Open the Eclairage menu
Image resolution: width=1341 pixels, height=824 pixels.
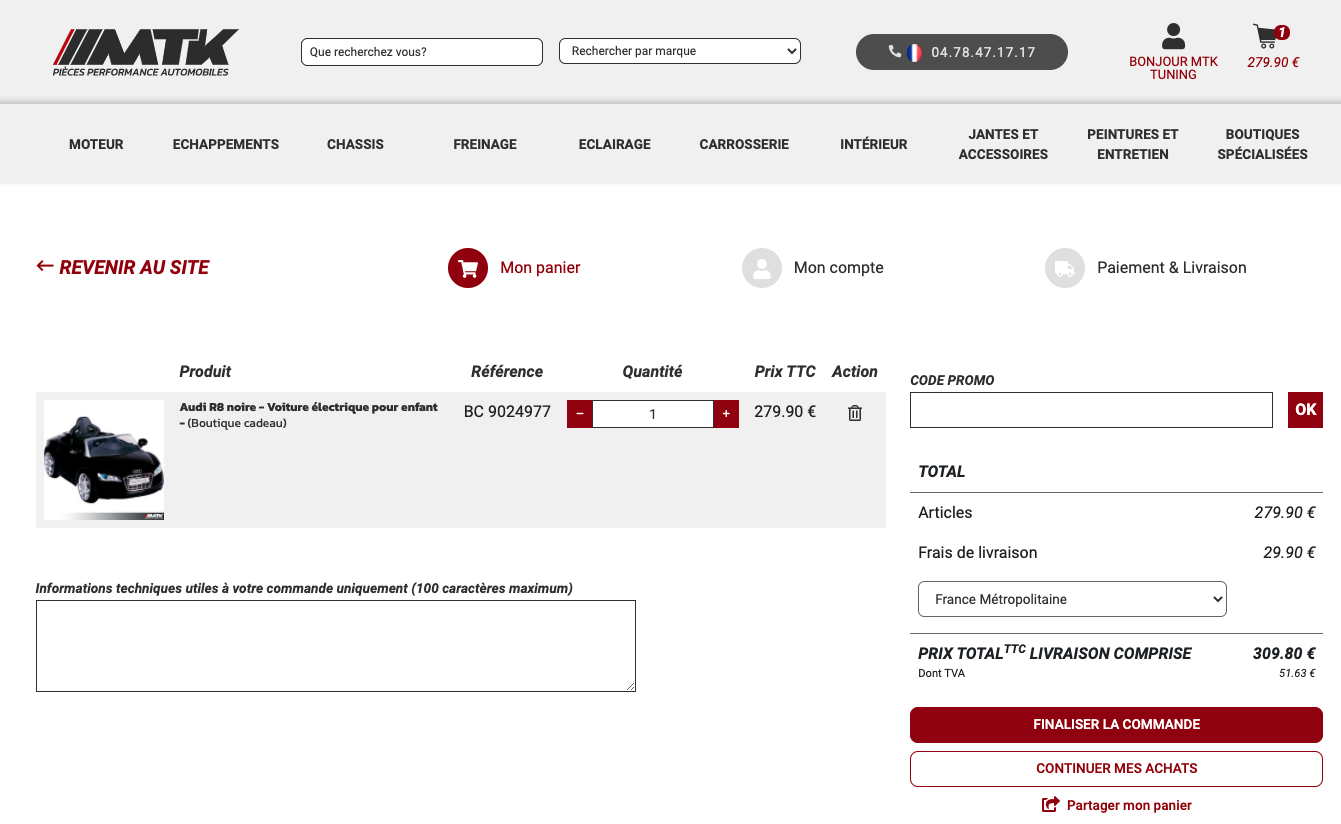[615, 144]
